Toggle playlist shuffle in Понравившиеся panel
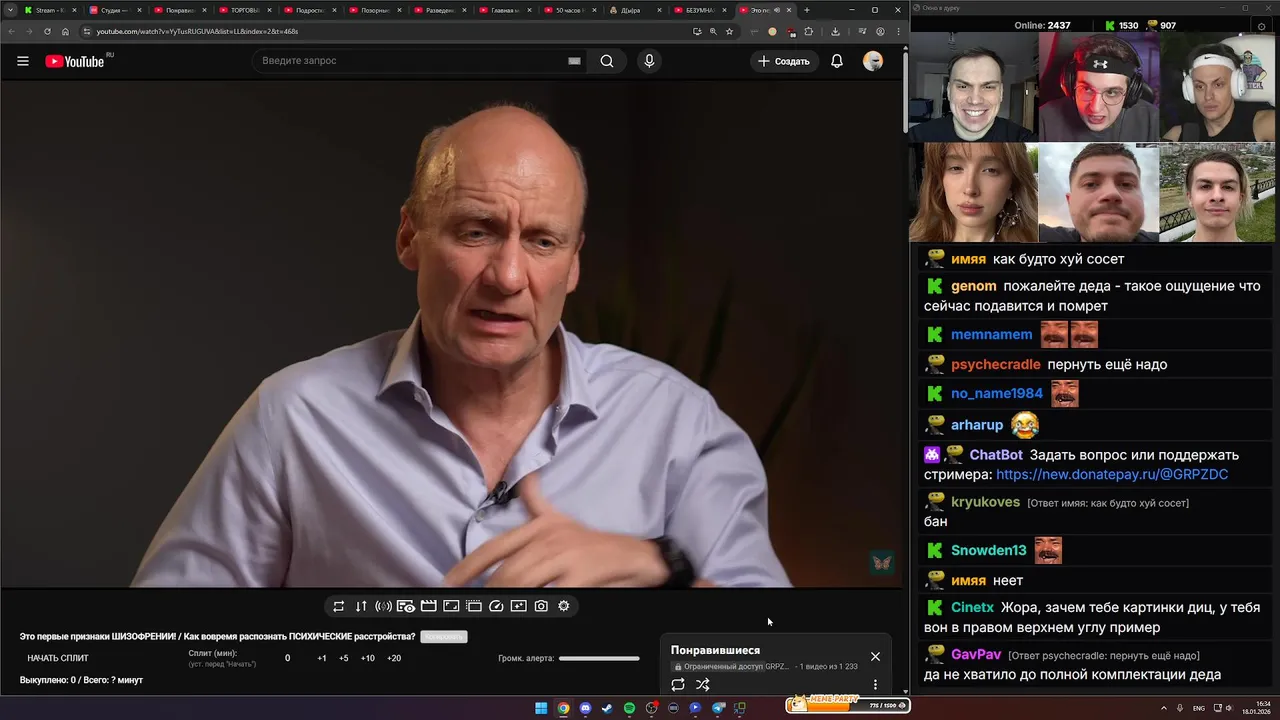The image size is (1280, 720). [703, 685]
